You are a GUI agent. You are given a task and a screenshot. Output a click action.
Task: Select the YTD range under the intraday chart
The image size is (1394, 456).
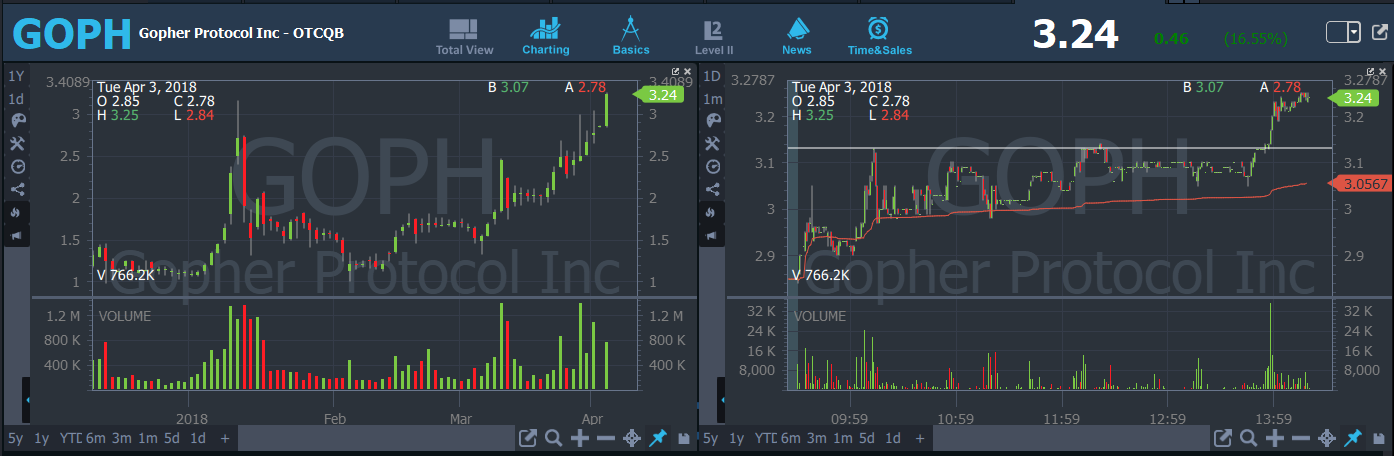pyautogui.click(x=766, y=438)
